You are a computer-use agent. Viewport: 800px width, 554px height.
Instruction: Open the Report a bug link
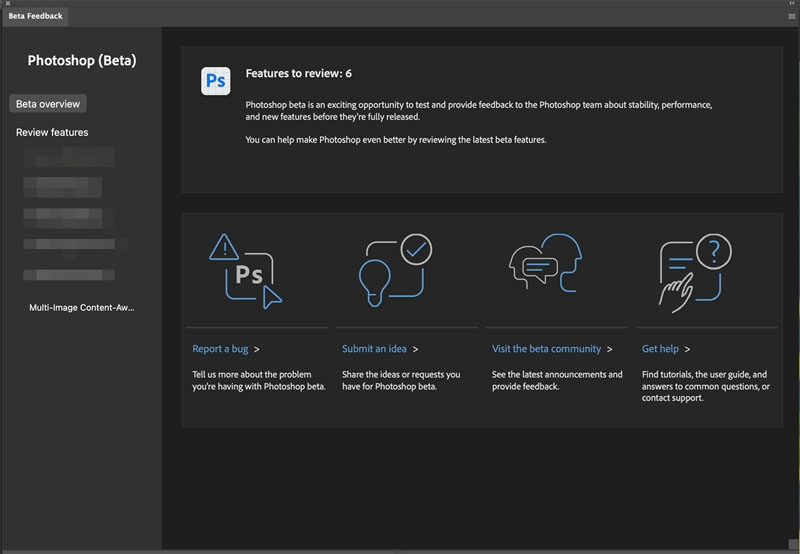[x=220, y=349]
